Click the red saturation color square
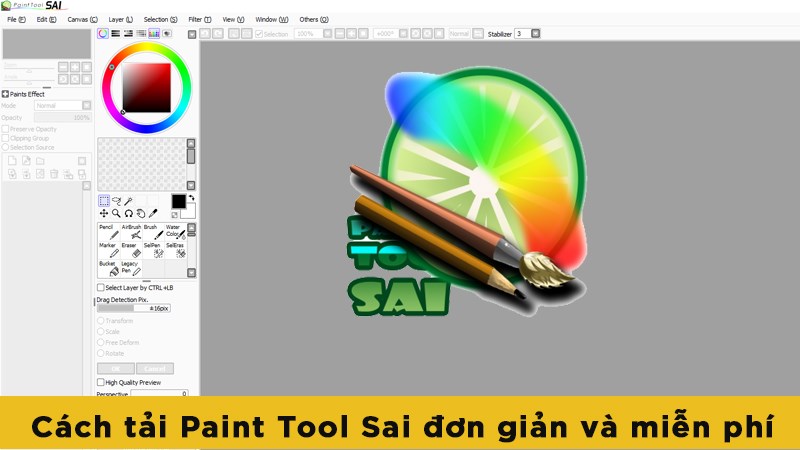This screenshot has height=450, width=800. [x=146, y=88]
